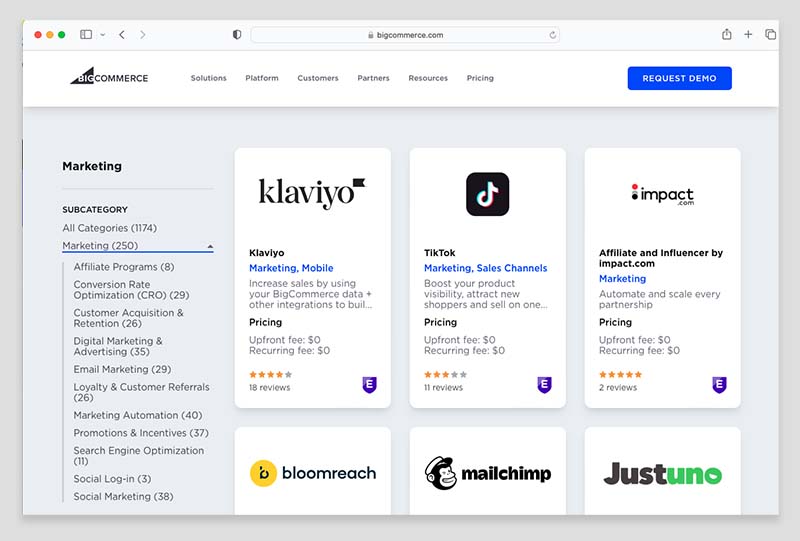Click the TikTok app icon

click(x=487, y=194)
